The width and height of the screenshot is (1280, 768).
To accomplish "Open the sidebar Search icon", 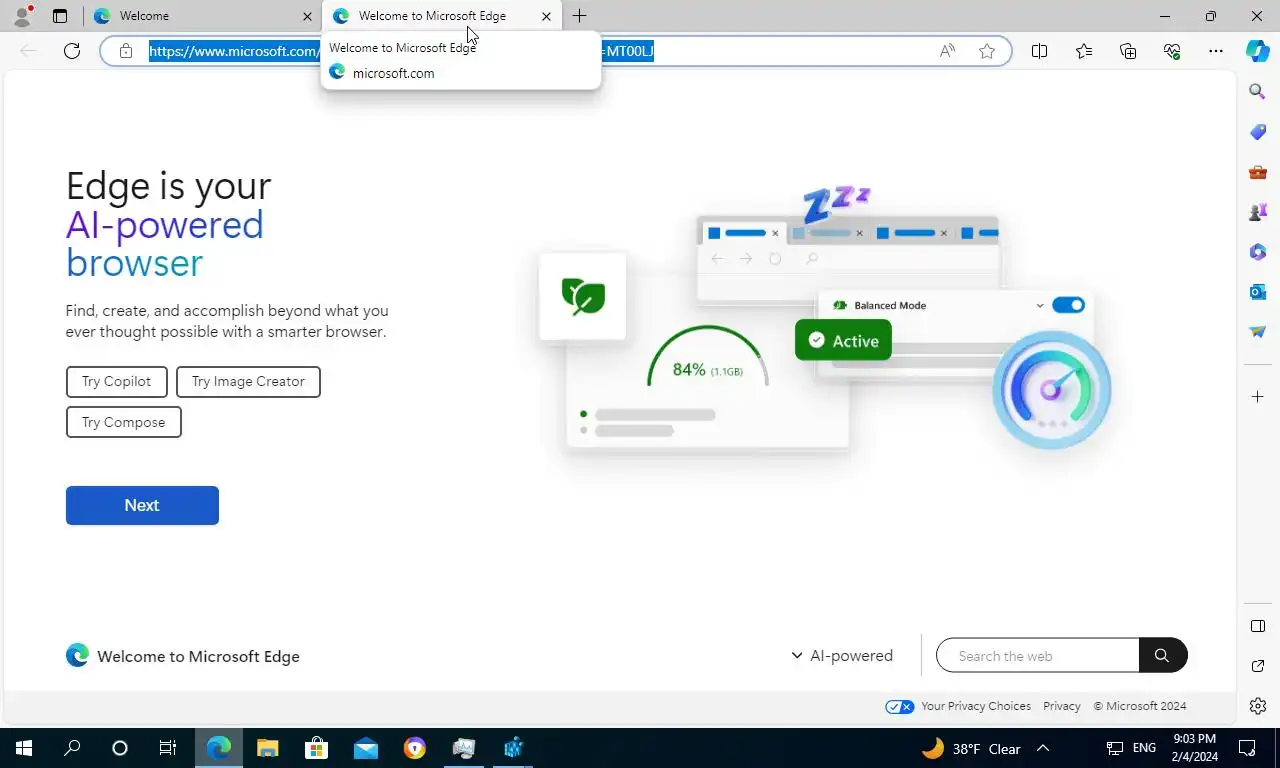I will pyautogui.click(x=1258, y=92).
